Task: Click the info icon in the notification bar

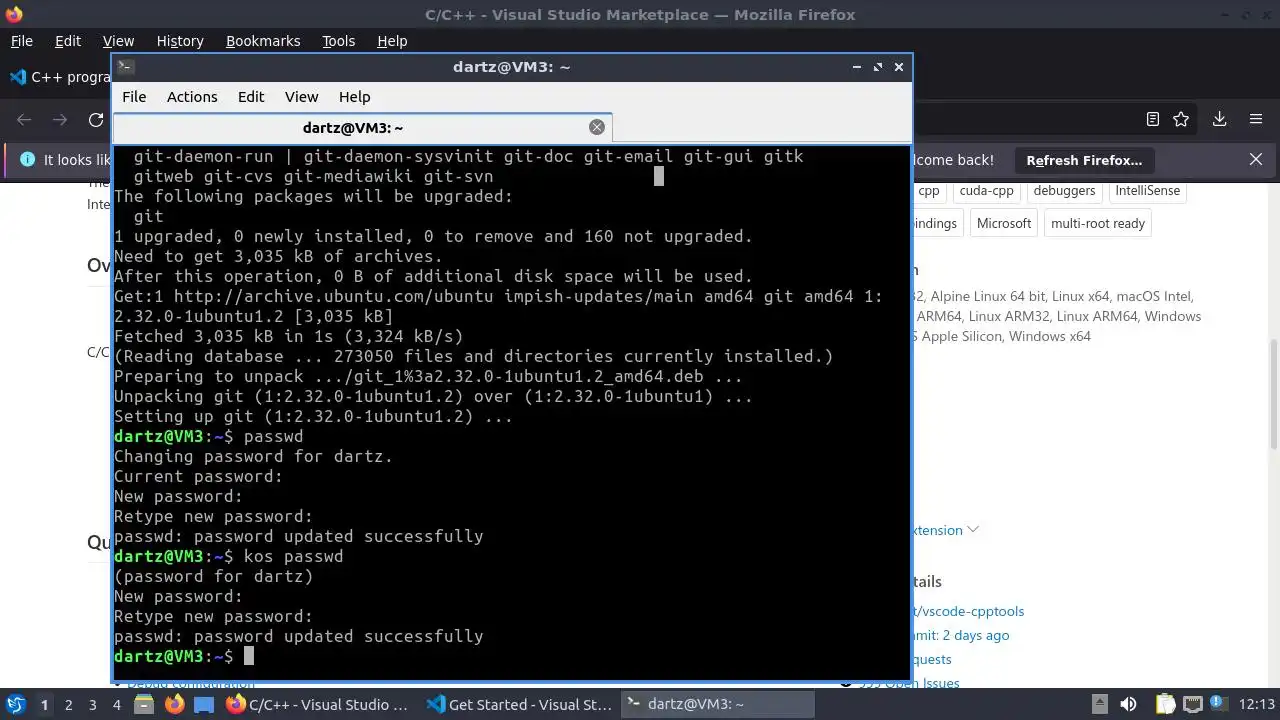Action: (x=27, y=160)
